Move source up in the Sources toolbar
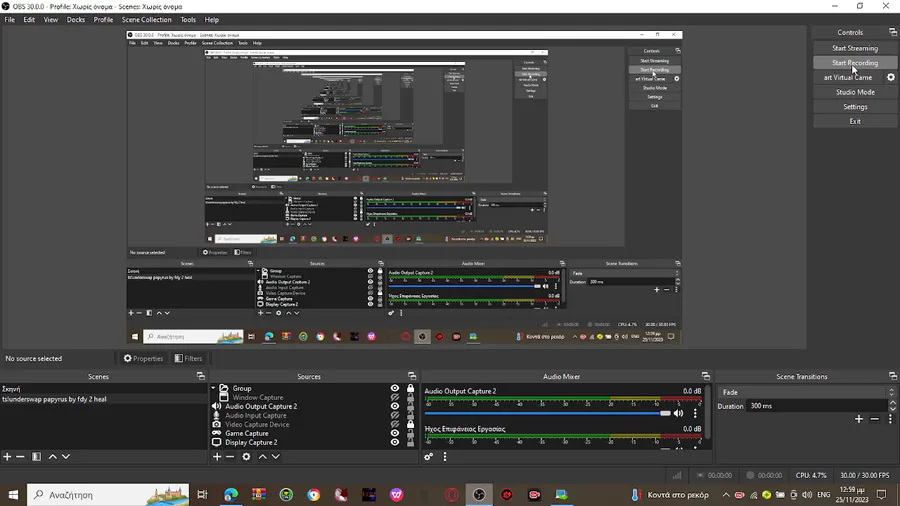The width and height of the screenshot is (900, 506). [262, 457]
